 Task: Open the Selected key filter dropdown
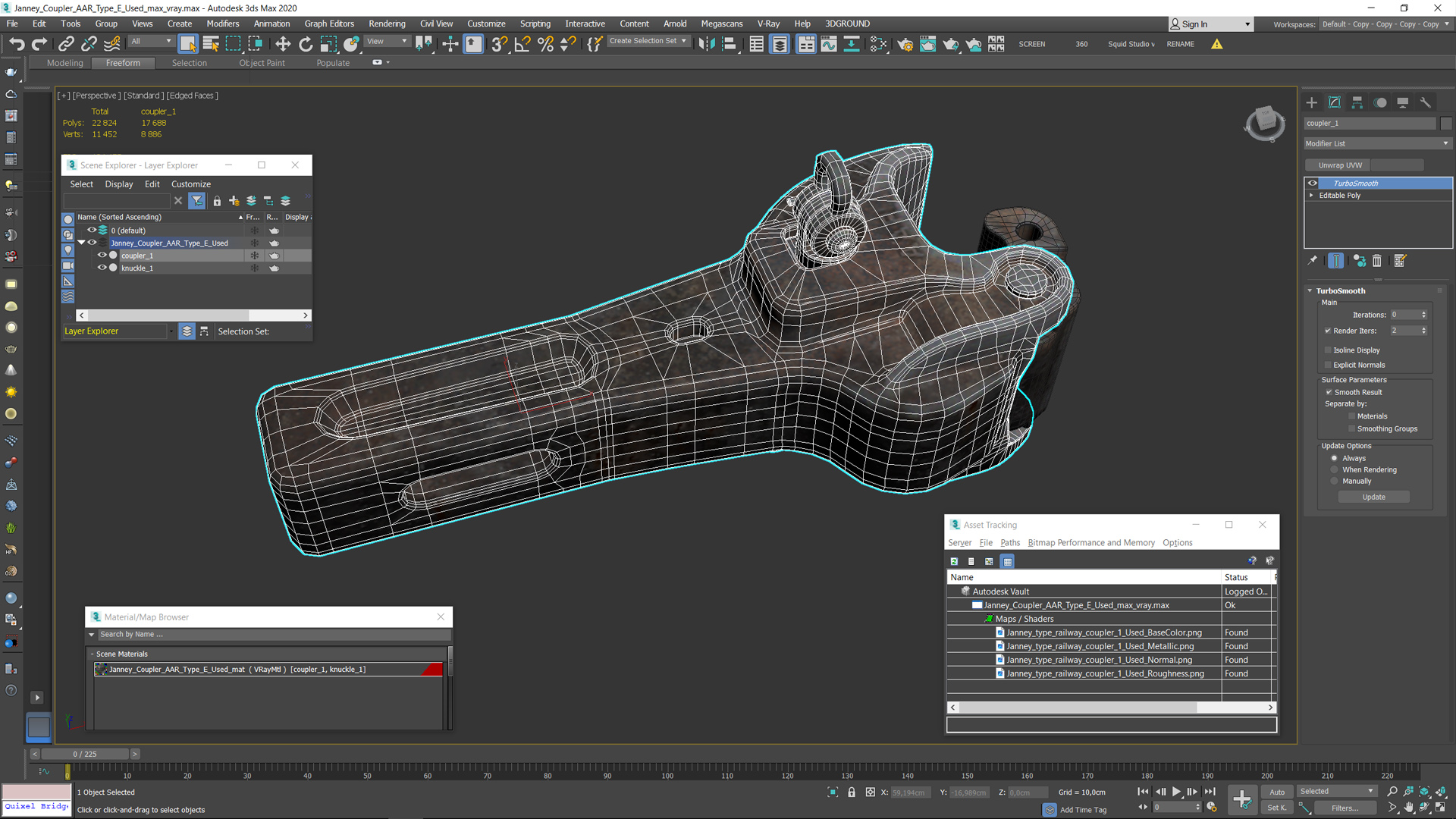click(1336, 791)
